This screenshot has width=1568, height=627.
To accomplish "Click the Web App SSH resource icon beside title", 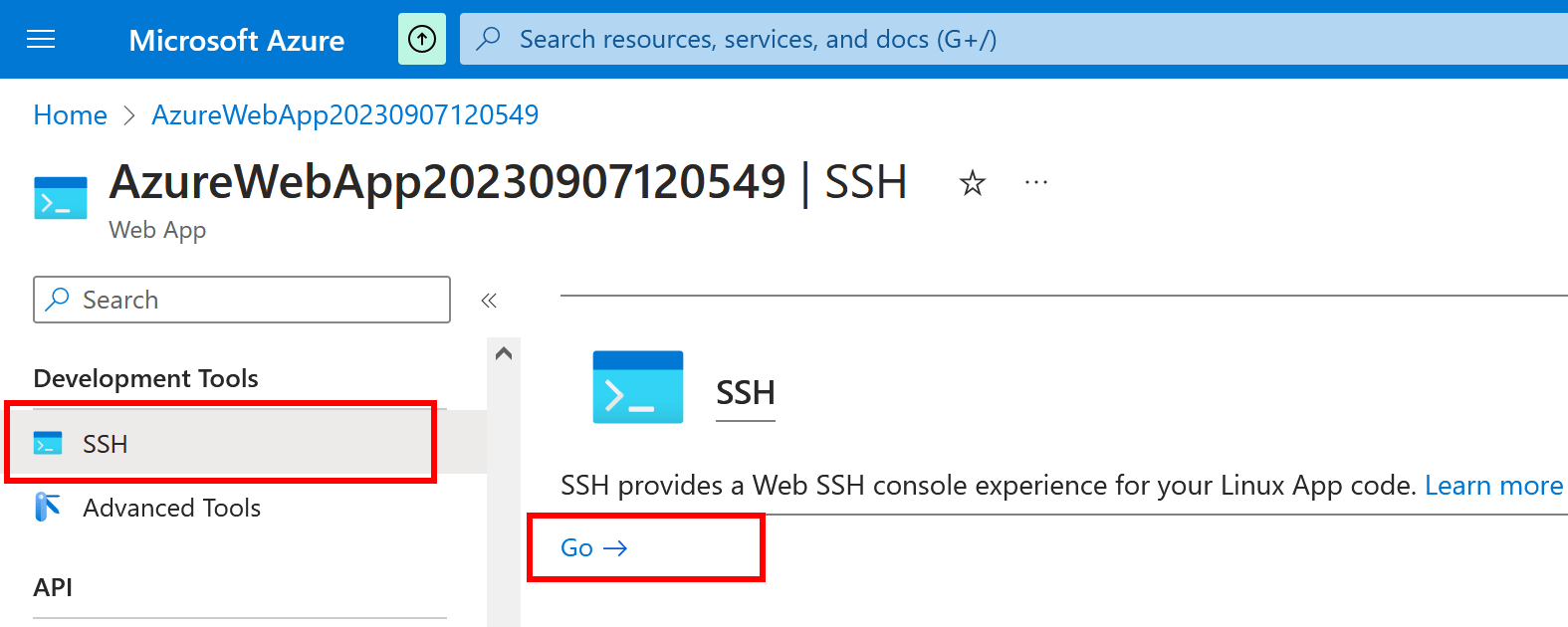I will (61, 197).
